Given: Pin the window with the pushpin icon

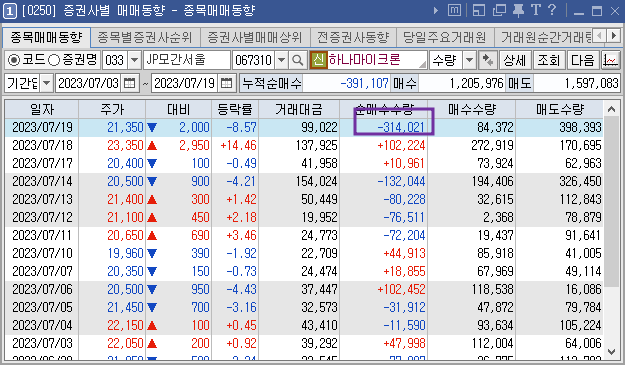Looking at the screenshot, I should [x=518, y=10].
